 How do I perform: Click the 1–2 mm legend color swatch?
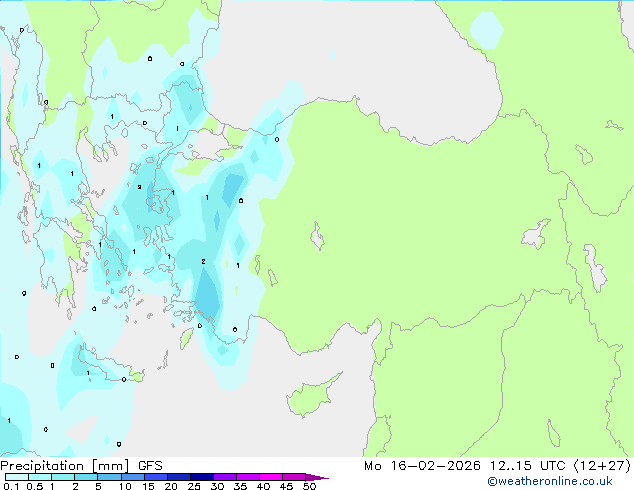tap(63, 477)
